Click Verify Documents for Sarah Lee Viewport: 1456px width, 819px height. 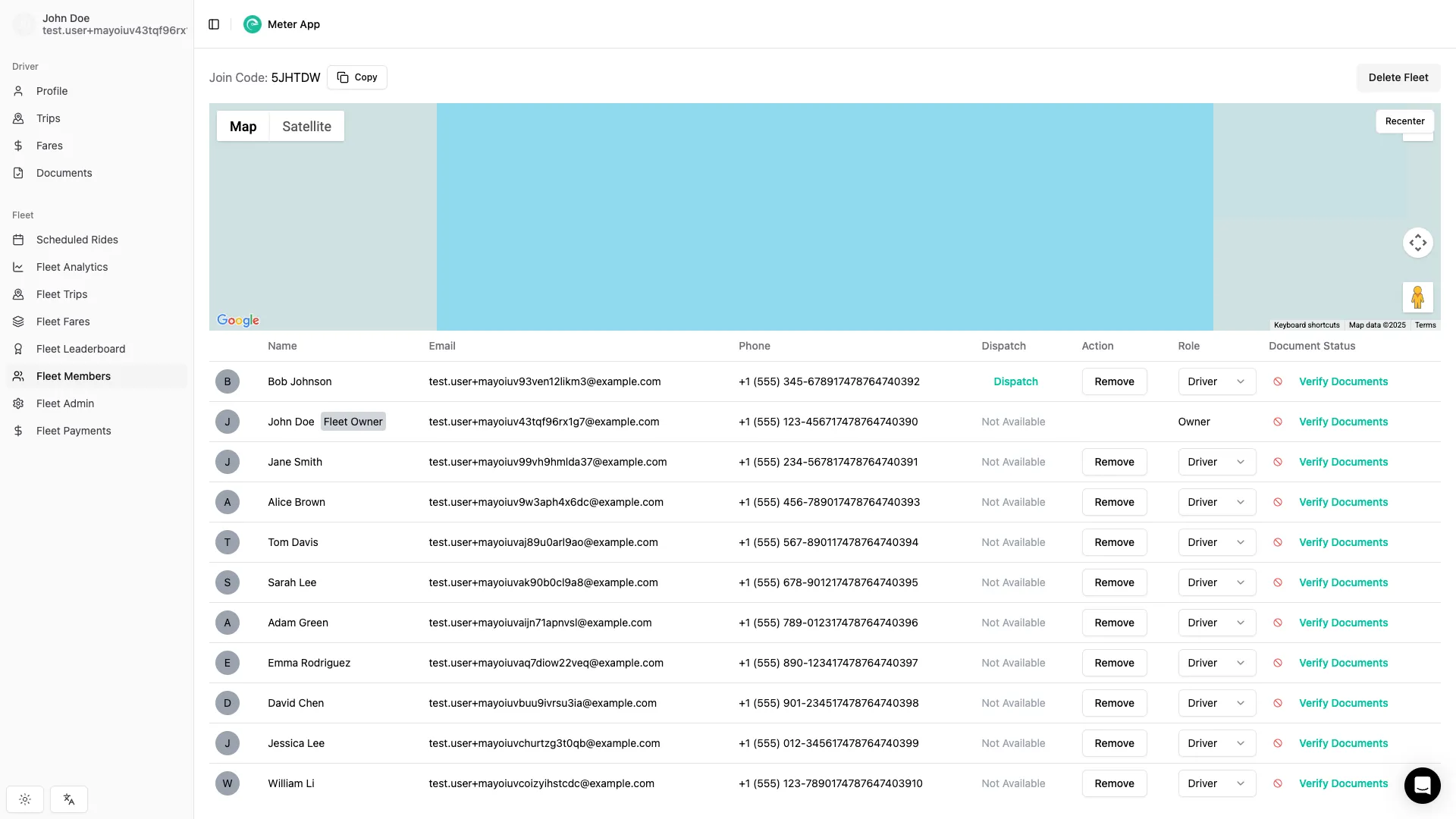(x=1343, y=582)
